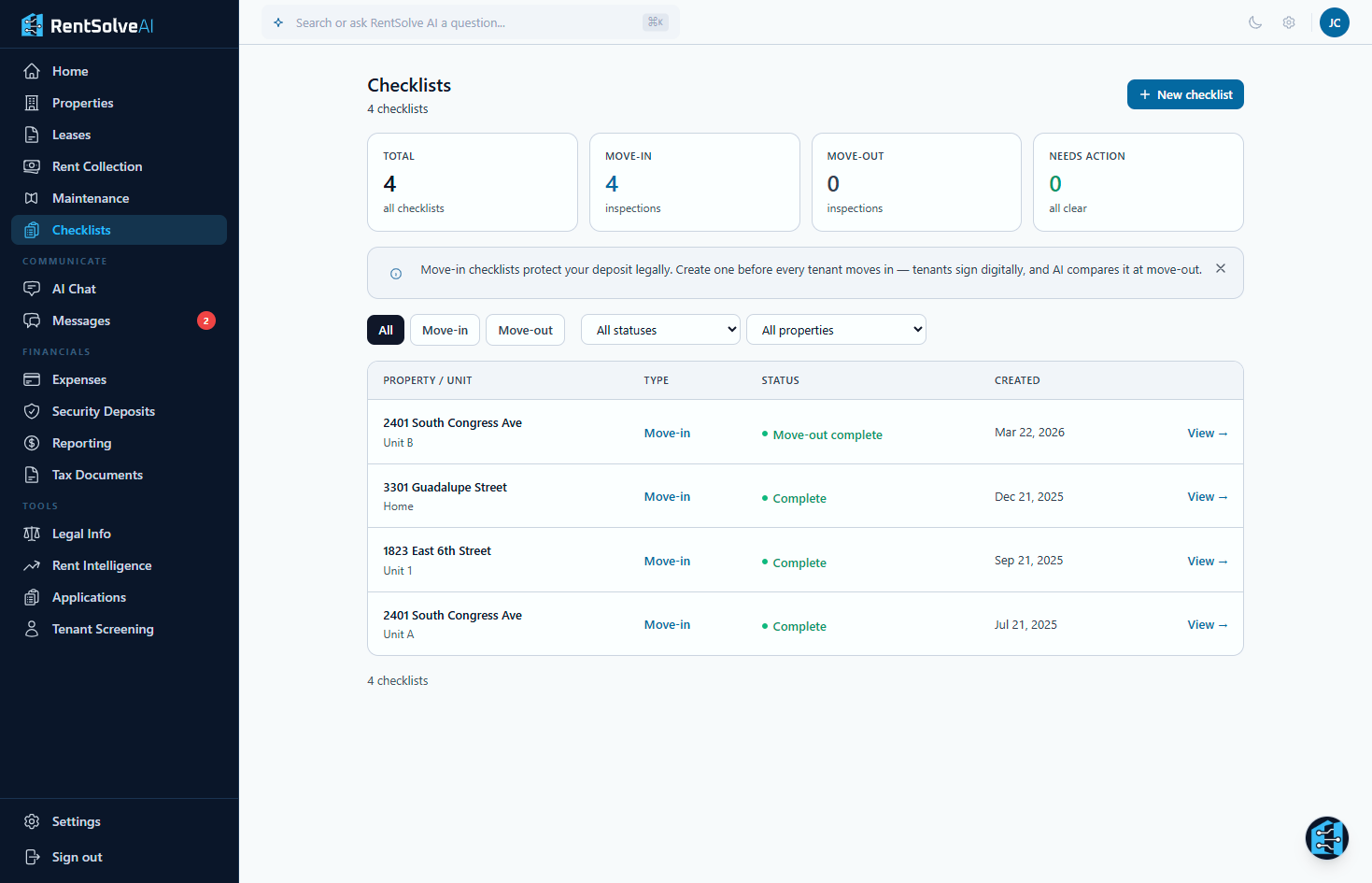Select the Move-out filter pill

(525, 330)
